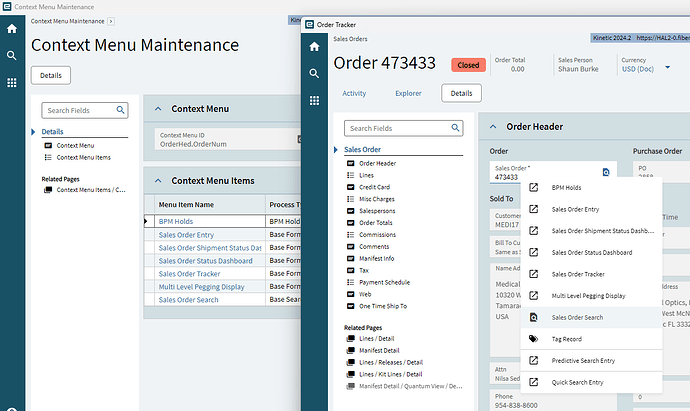Click Search Fields input in Context Menu Maintenance
Screen dimensions: 690x411
[78, 110]
